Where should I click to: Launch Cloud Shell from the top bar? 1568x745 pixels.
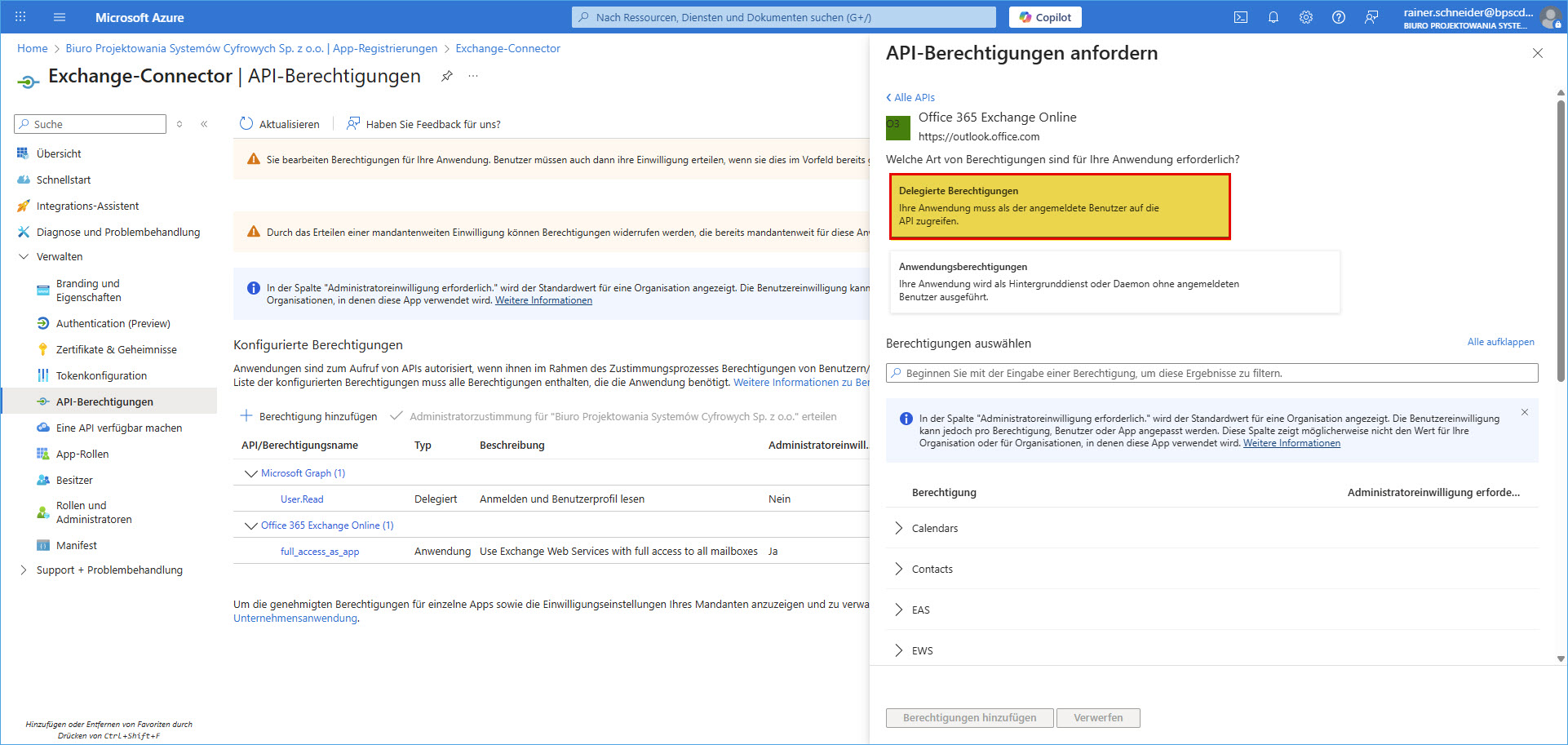(x=1241, y=17)
